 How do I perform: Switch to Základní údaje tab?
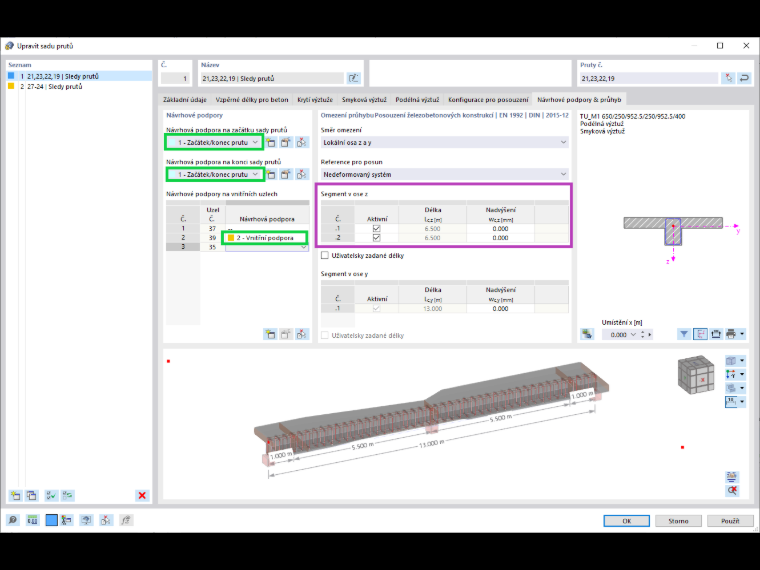185,99
